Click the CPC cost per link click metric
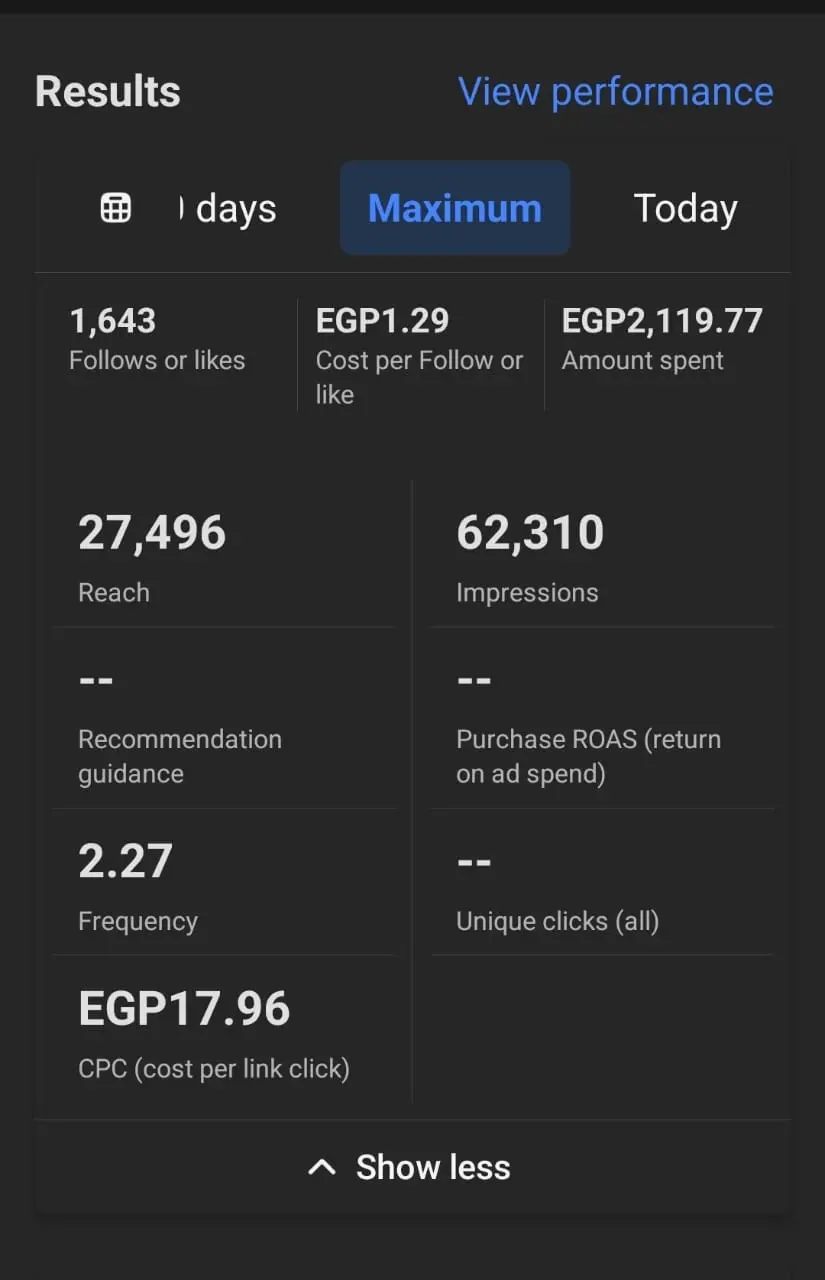Viewport: 825px width, 1280px height. [x=213, y=1068]
